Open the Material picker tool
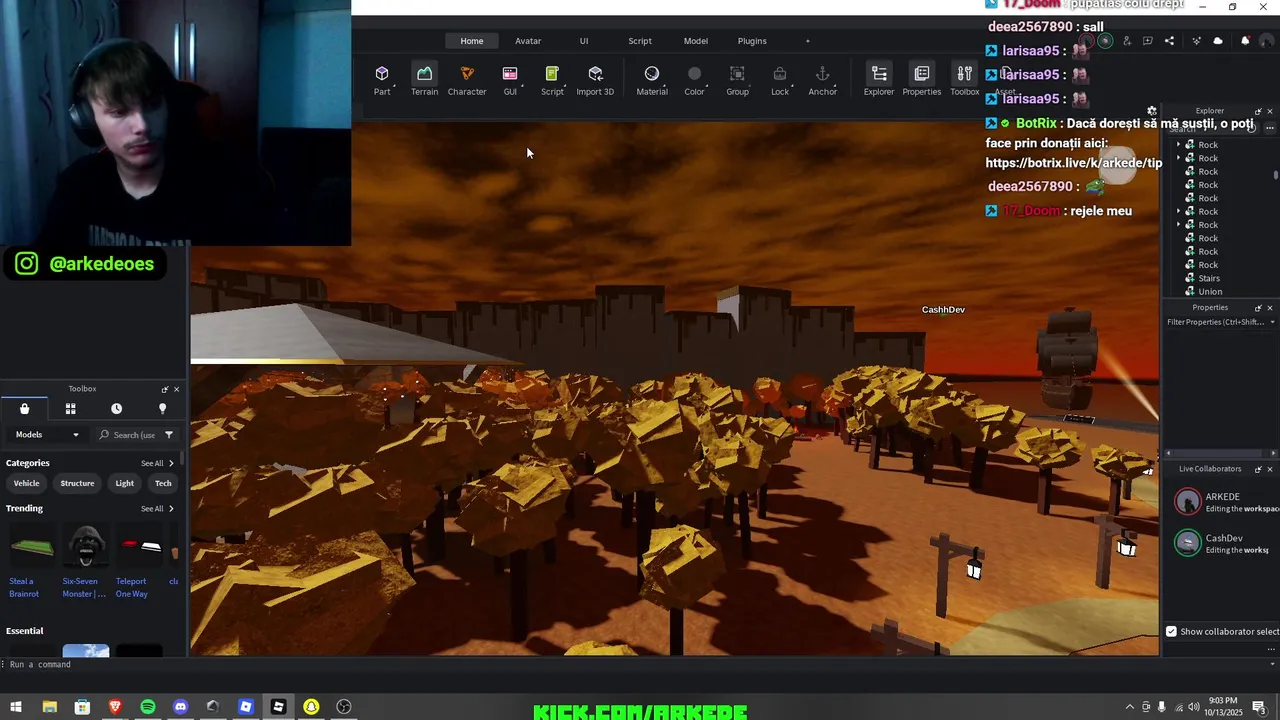 tap(652, 80)
